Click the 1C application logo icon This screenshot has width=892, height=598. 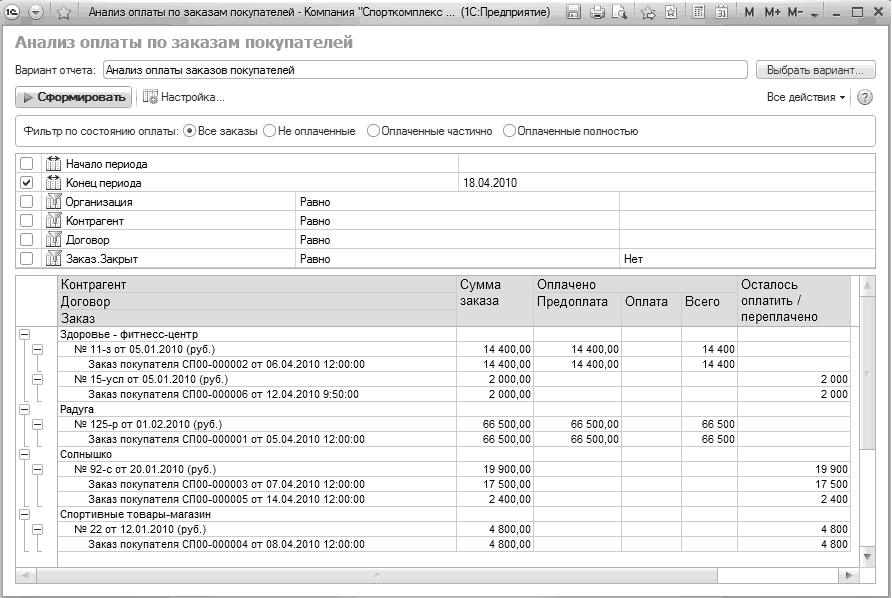pos(12,11)
